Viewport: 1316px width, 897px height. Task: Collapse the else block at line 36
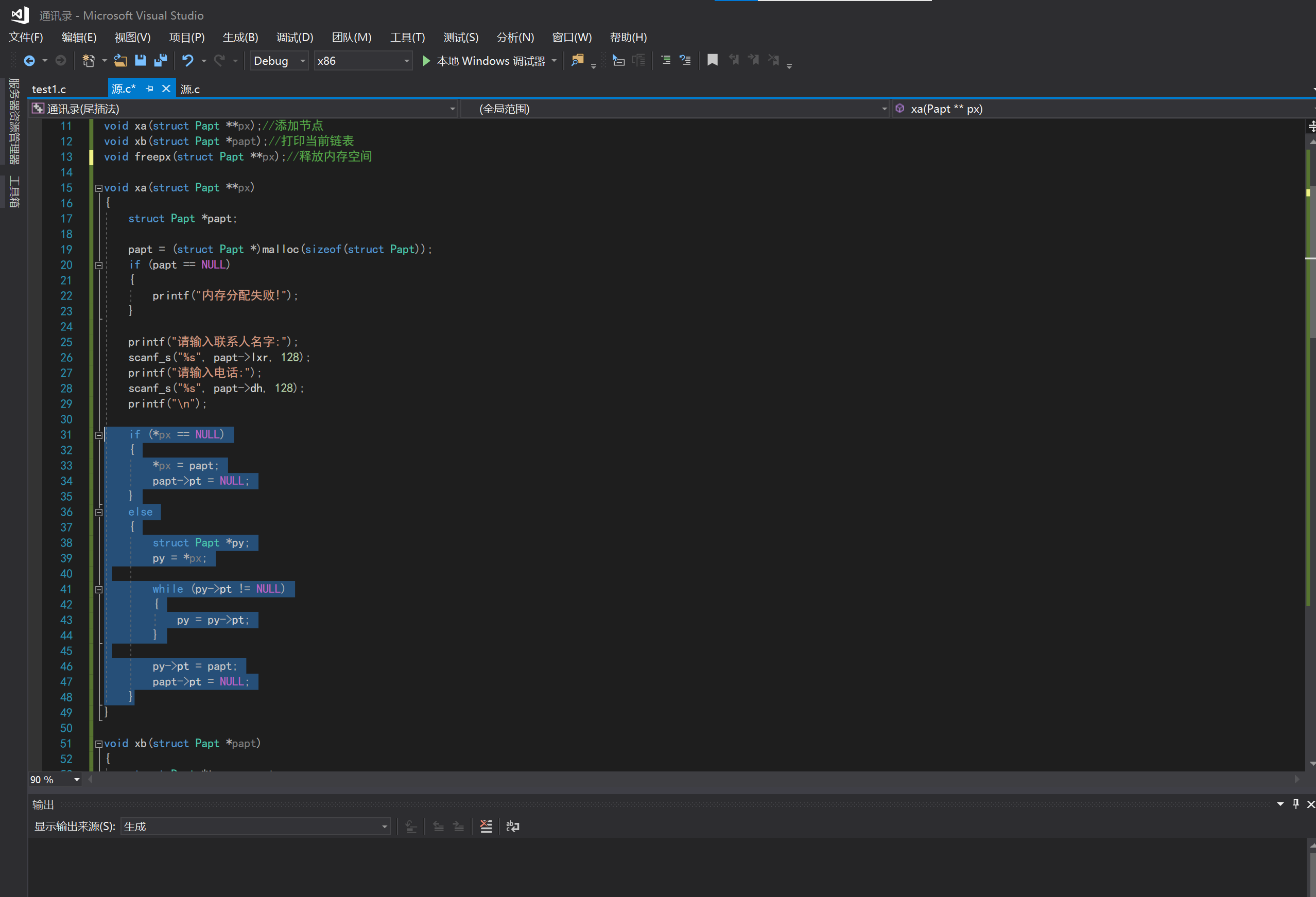[98, 512]
